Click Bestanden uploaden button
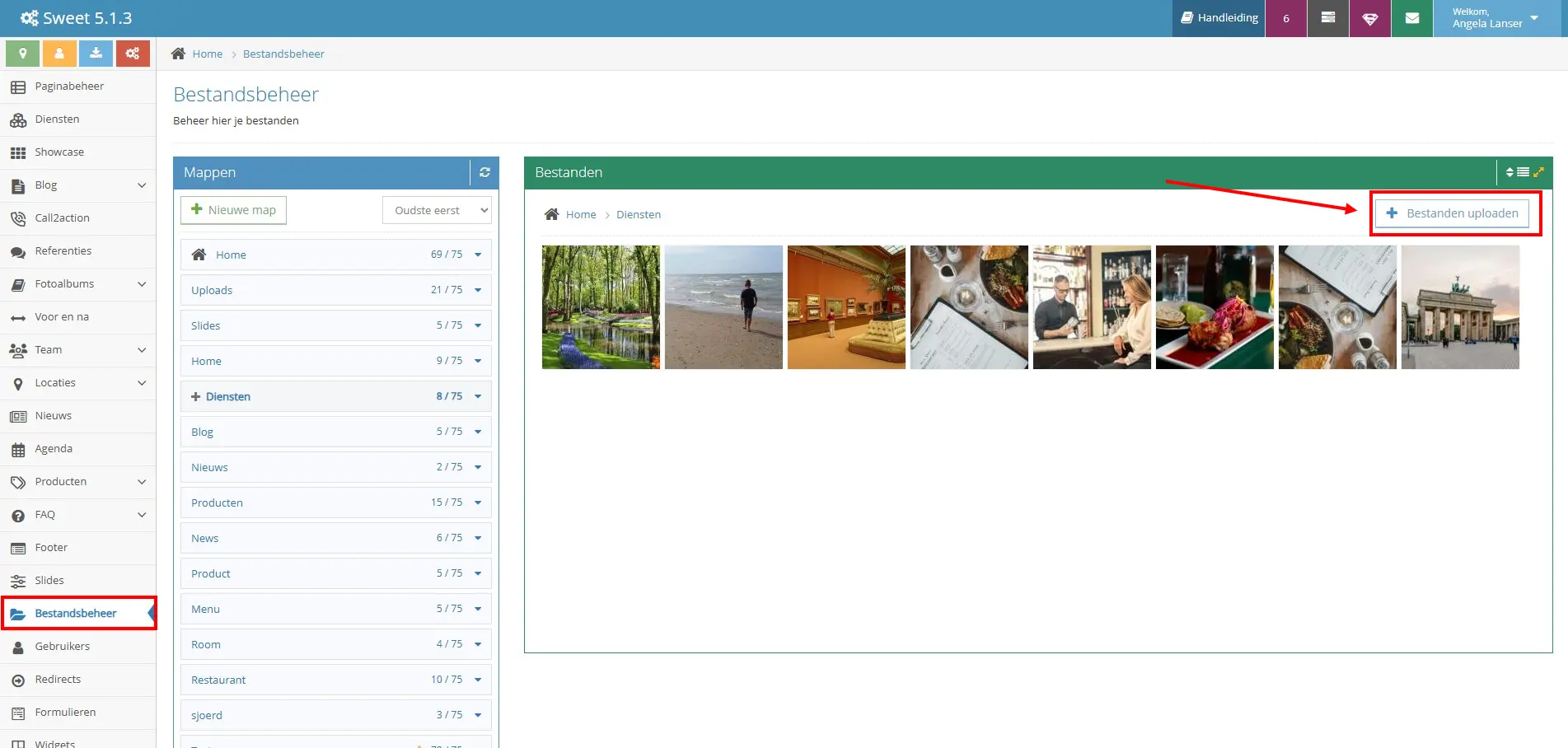The width and height of the screenshot is (1568, 748). [1452, 213]
